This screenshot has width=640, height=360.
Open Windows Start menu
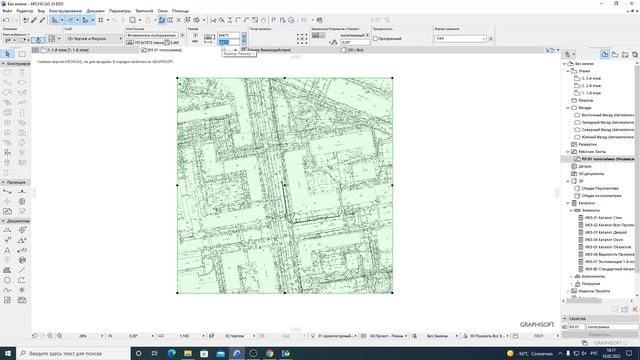(x=7, y=353)
